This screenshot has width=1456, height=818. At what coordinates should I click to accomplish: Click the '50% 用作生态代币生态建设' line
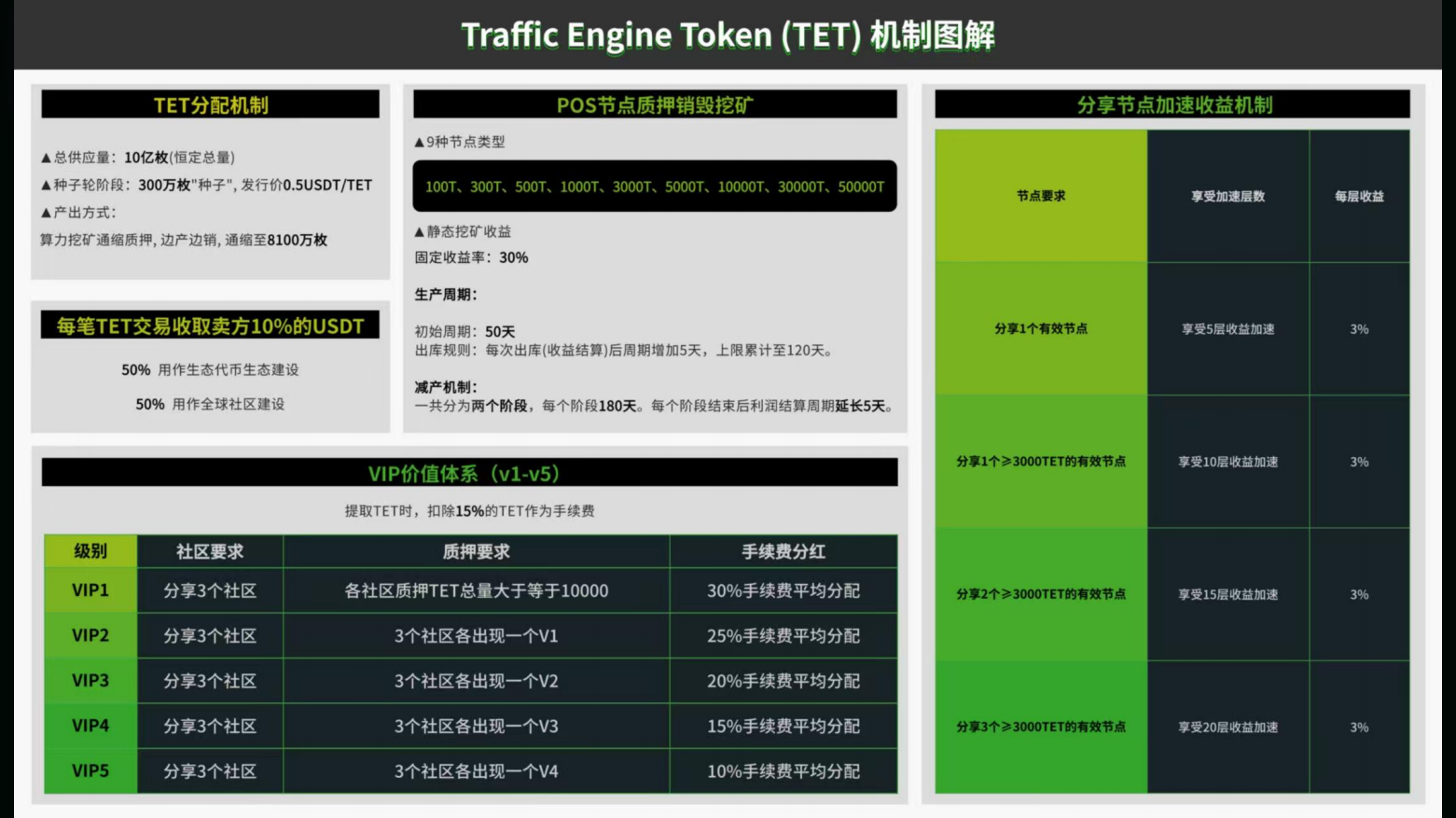[x=210, y=369]
